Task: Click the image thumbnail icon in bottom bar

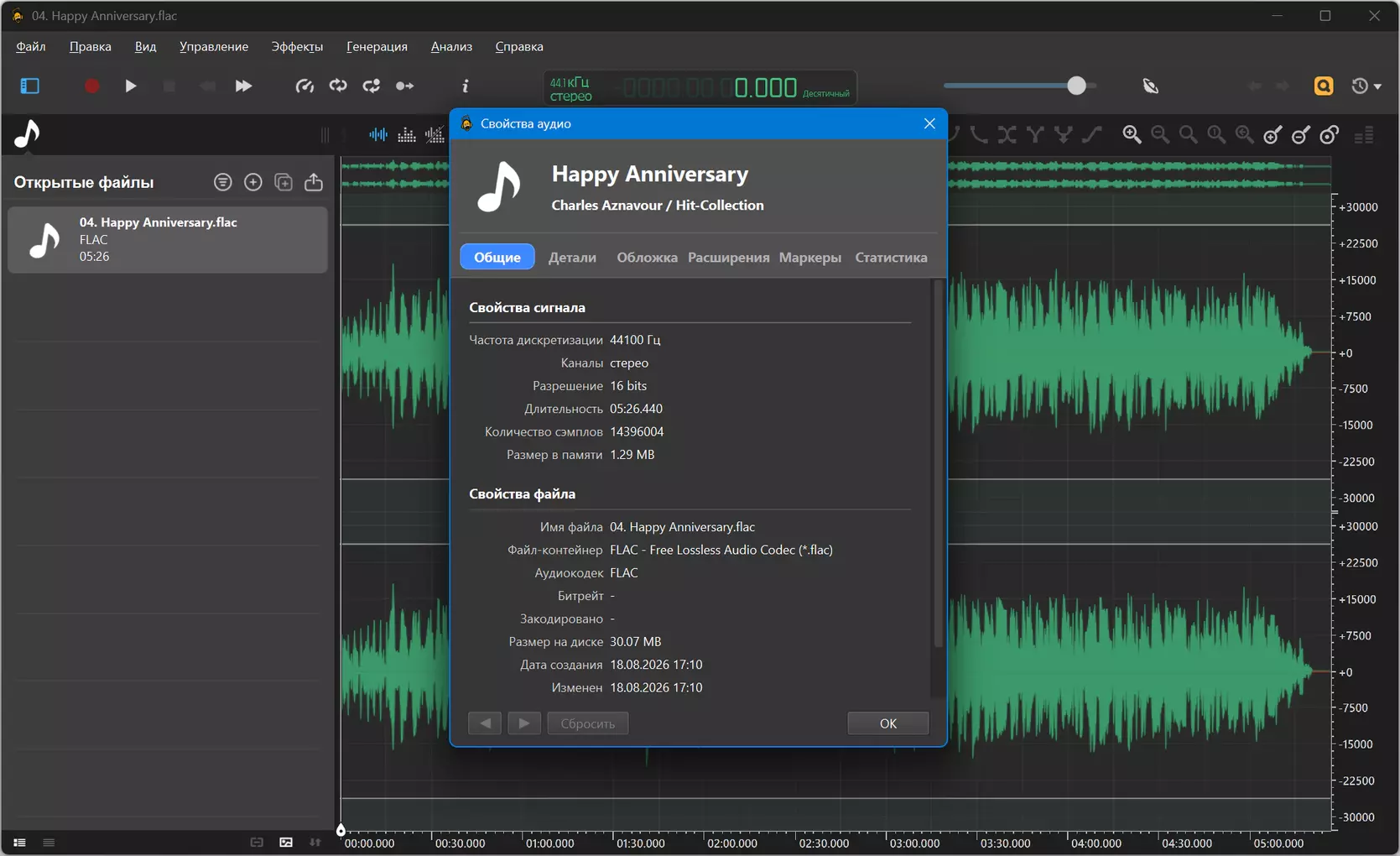Action: click(x=286, y=843)
